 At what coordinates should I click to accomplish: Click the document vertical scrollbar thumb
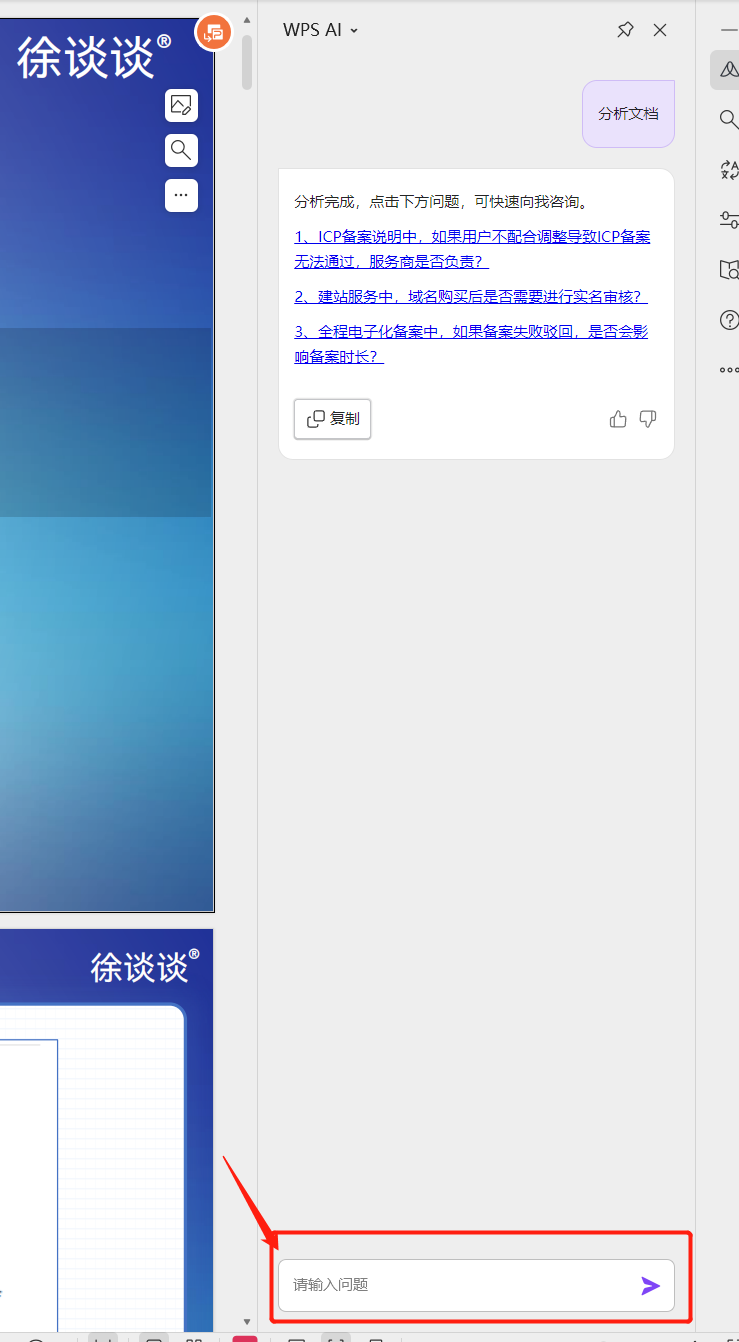click(x=247, y=60)
